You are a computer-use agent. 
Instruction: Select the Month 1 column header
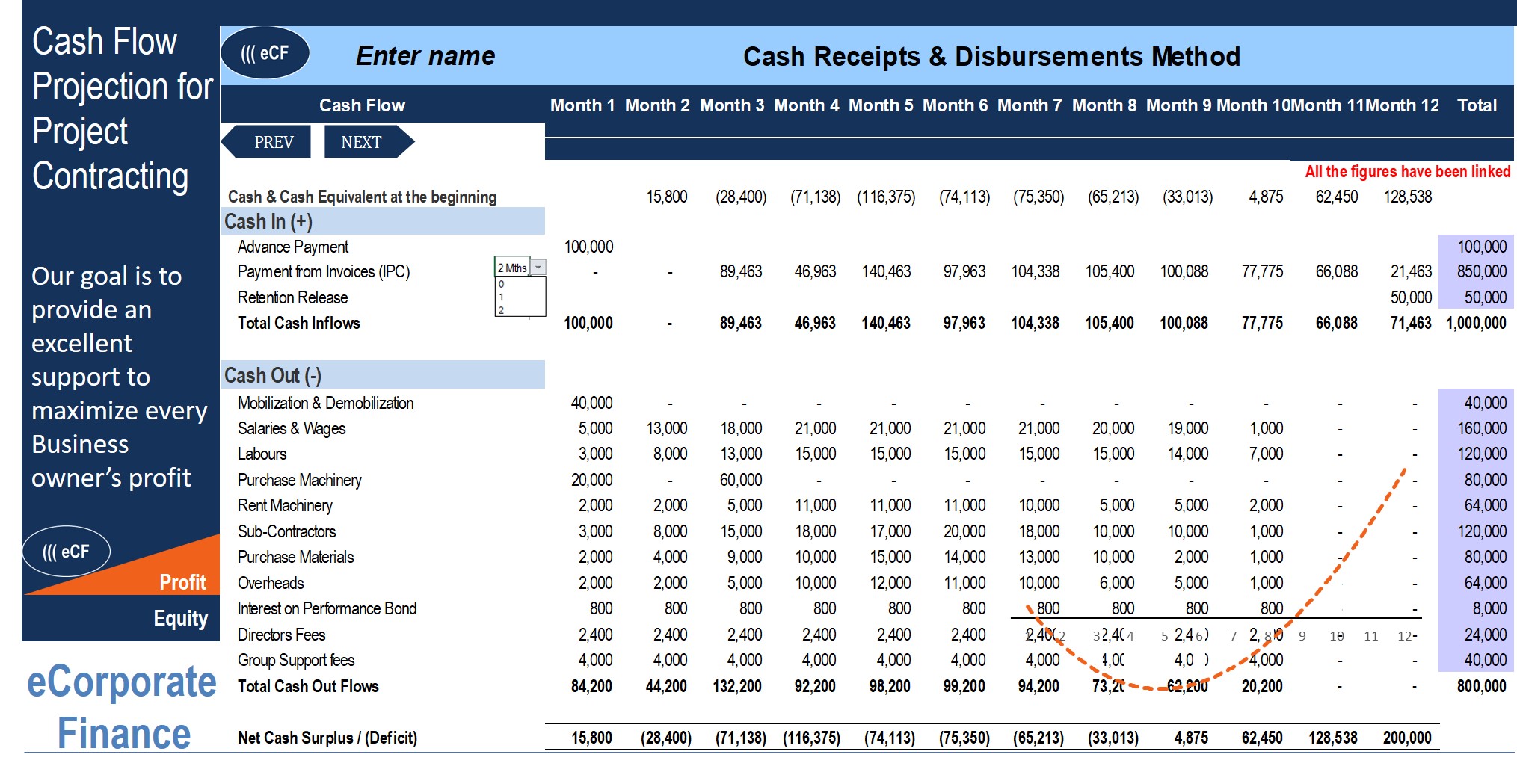point(582,105)
